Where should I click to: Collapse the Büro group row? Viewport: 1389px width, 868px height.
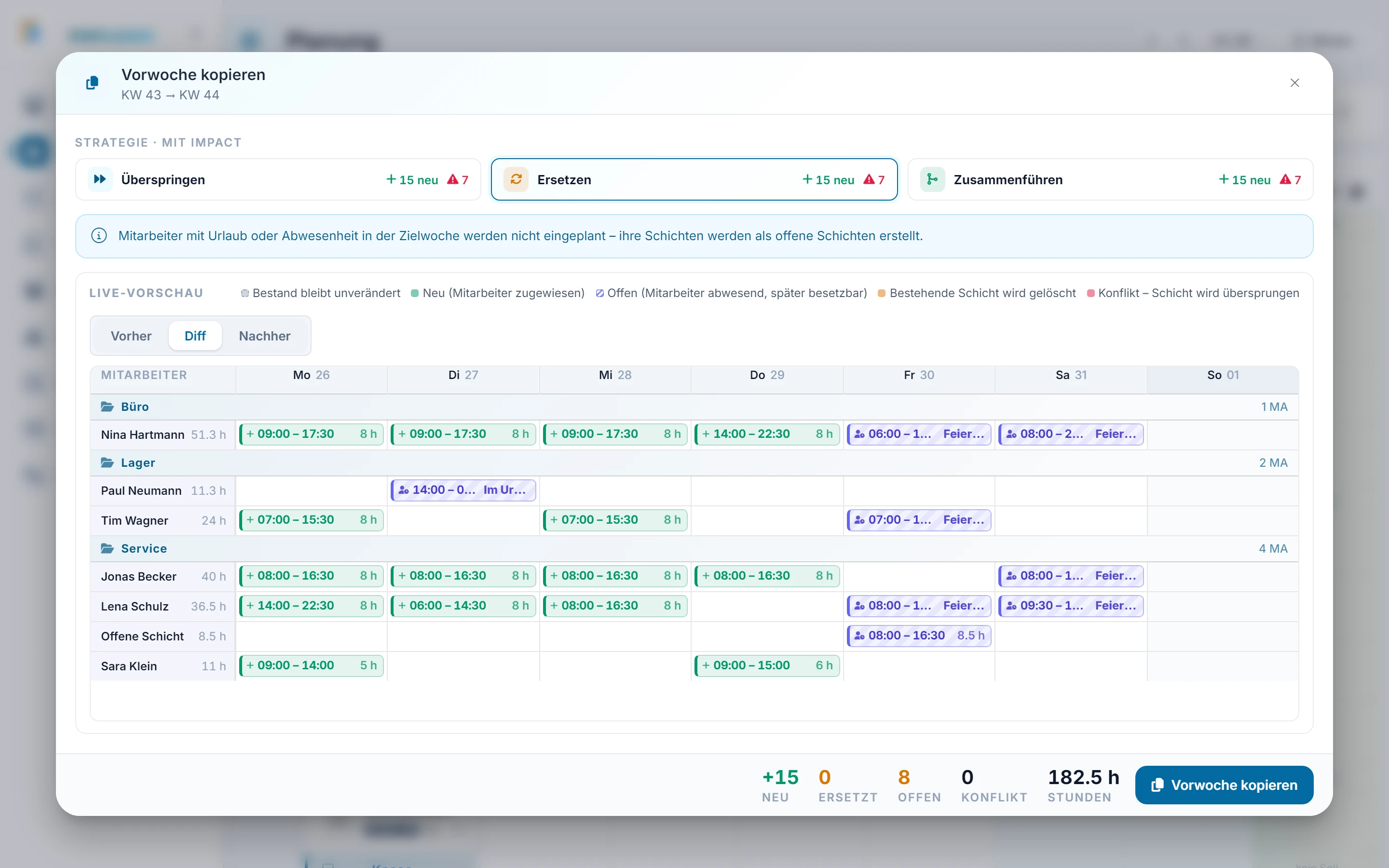click(x=694, y=407)
